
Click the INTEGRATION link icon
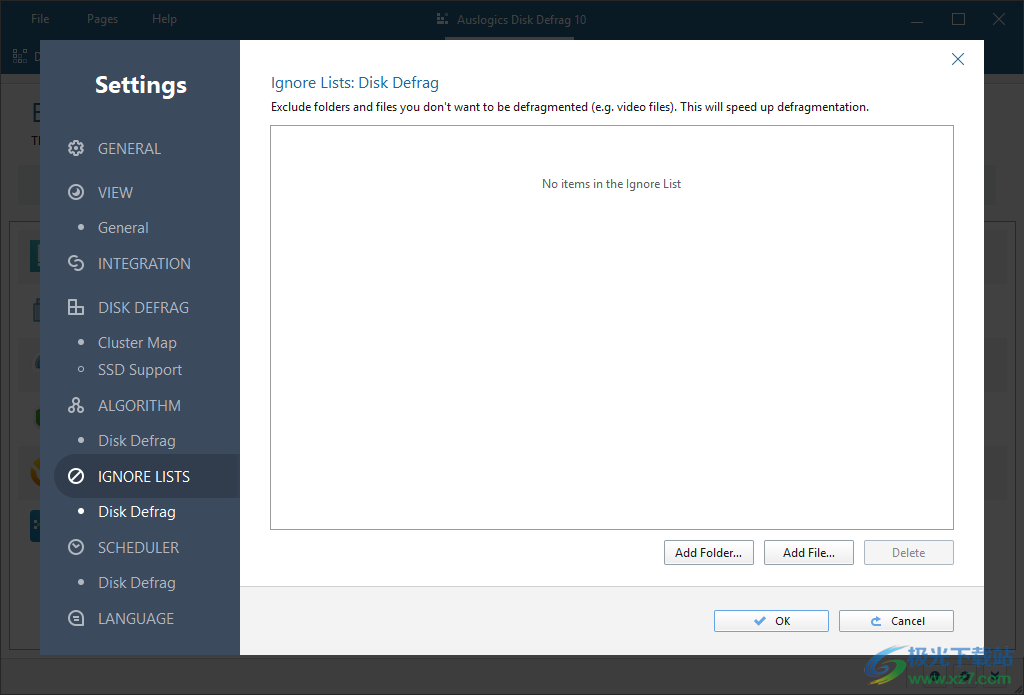(76, 263)
